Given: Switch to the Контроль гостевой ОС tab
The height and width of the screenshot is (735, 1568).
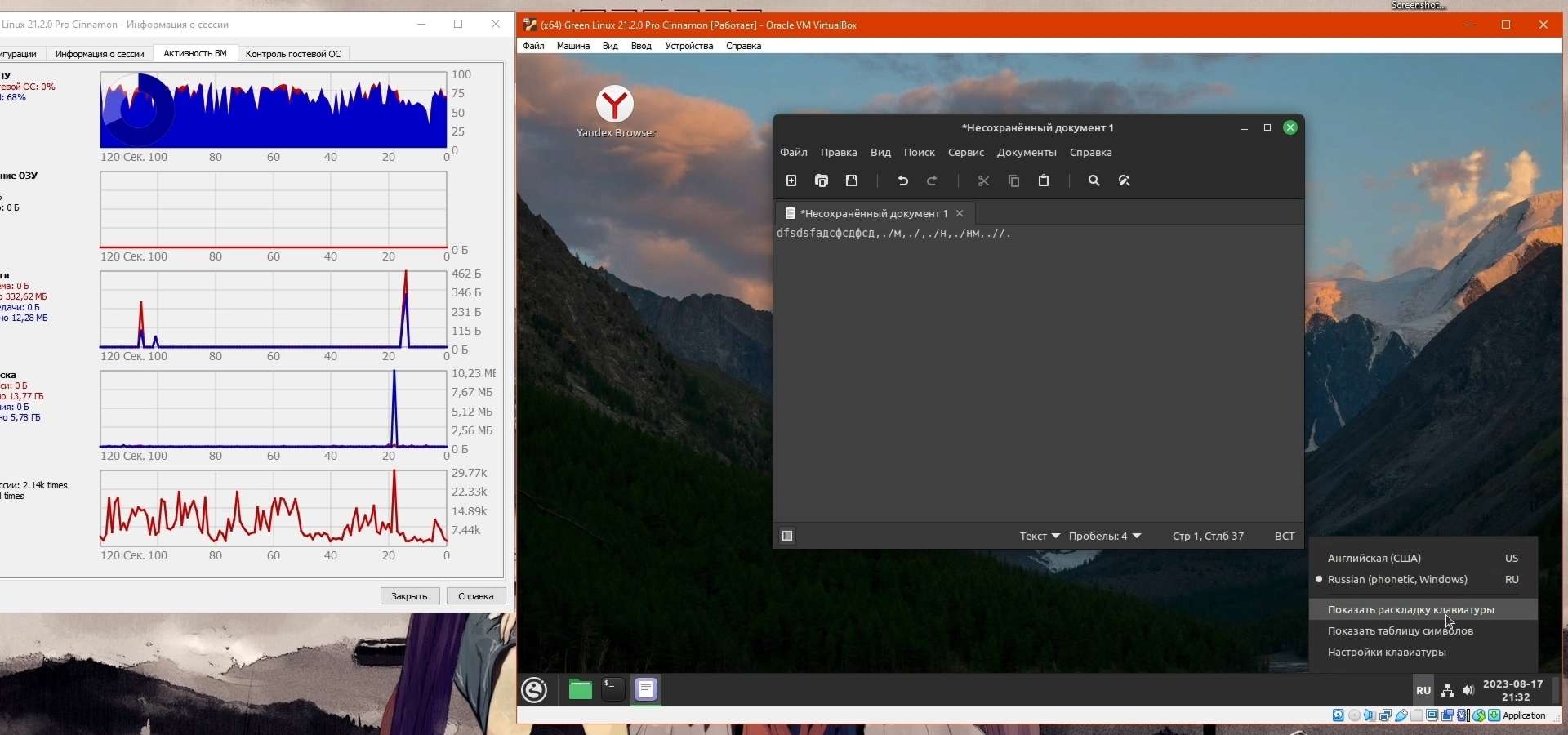Looking at the screenshot, I should (293, 54).
